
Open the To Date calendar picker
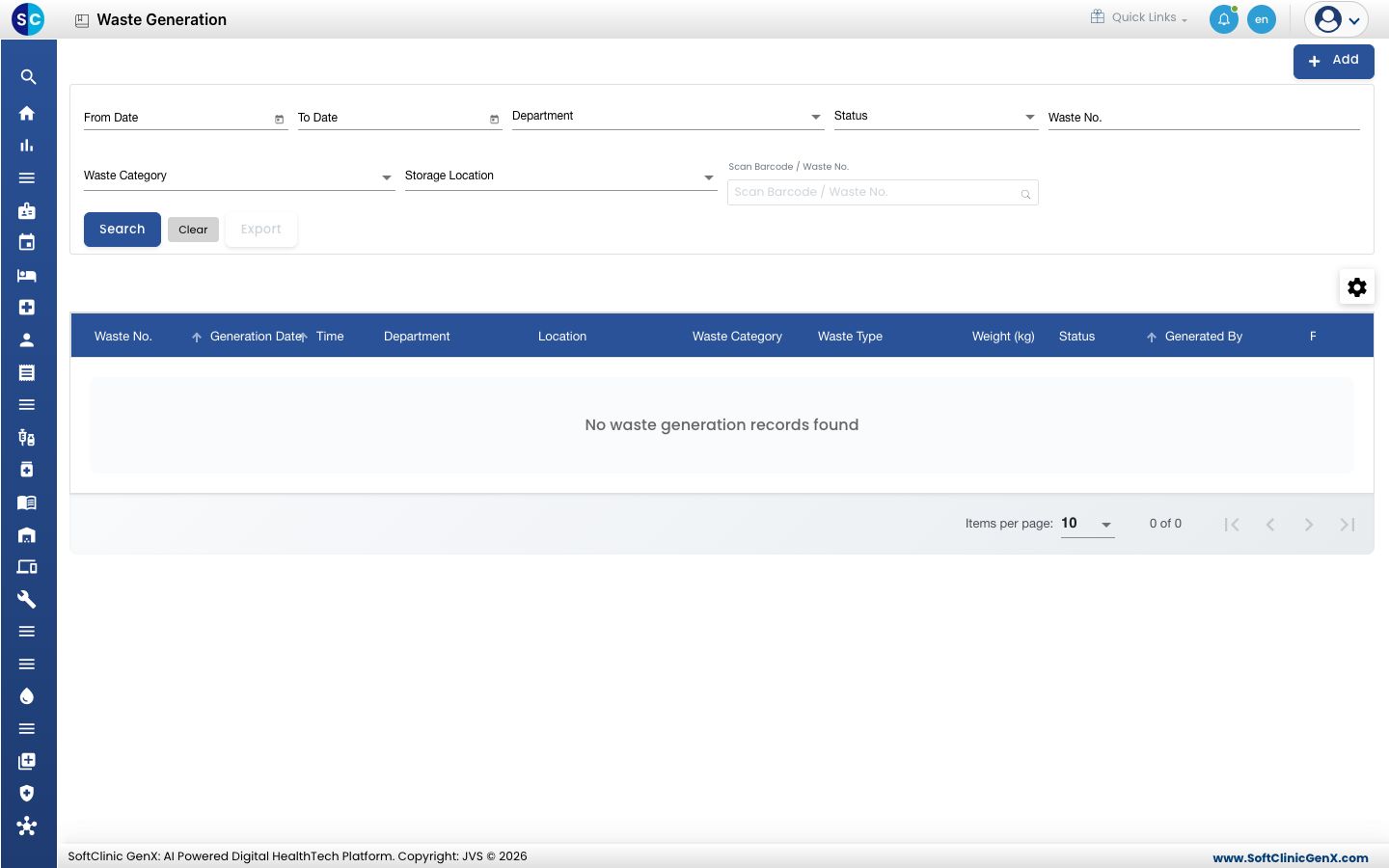[494, 119]
